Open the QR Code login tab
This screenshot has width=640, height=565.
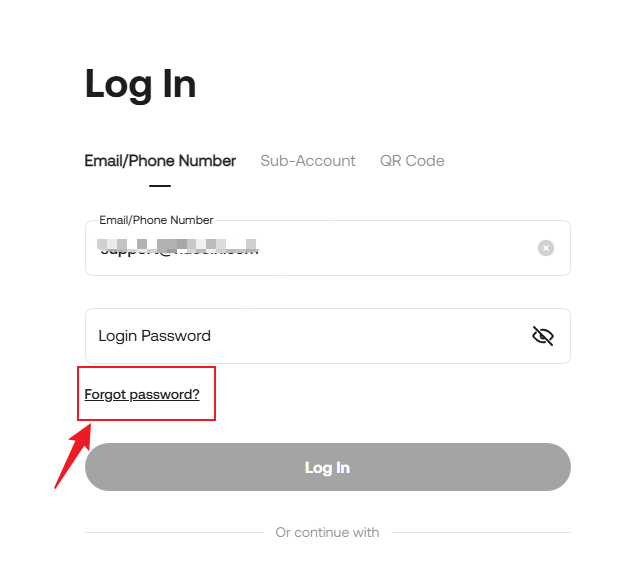tap(412, 161)
